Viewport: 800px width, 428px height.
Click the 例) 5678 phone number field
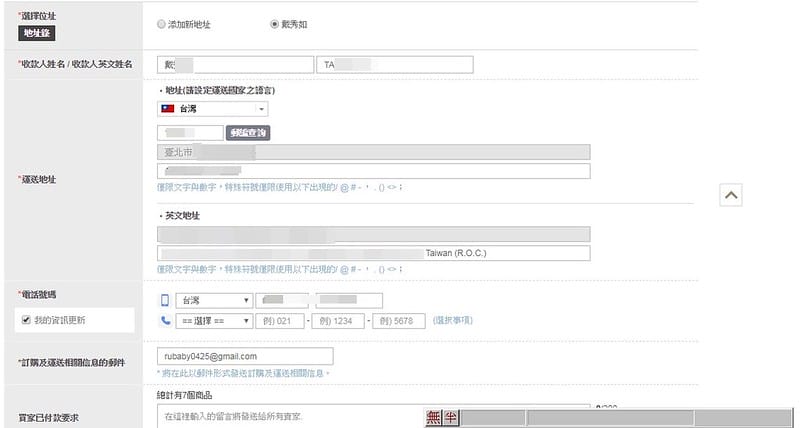398,320
